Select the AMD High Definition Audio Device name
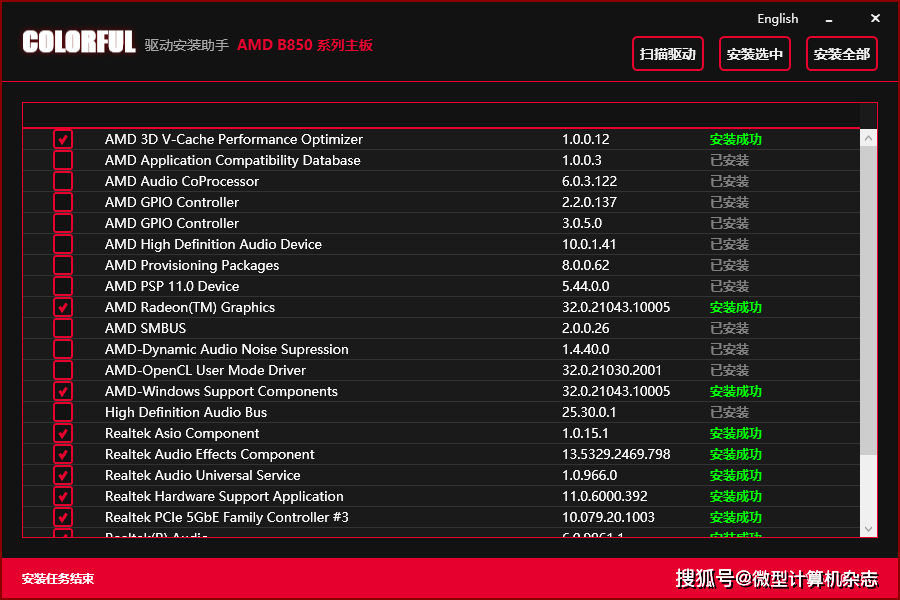 (214, 245)
